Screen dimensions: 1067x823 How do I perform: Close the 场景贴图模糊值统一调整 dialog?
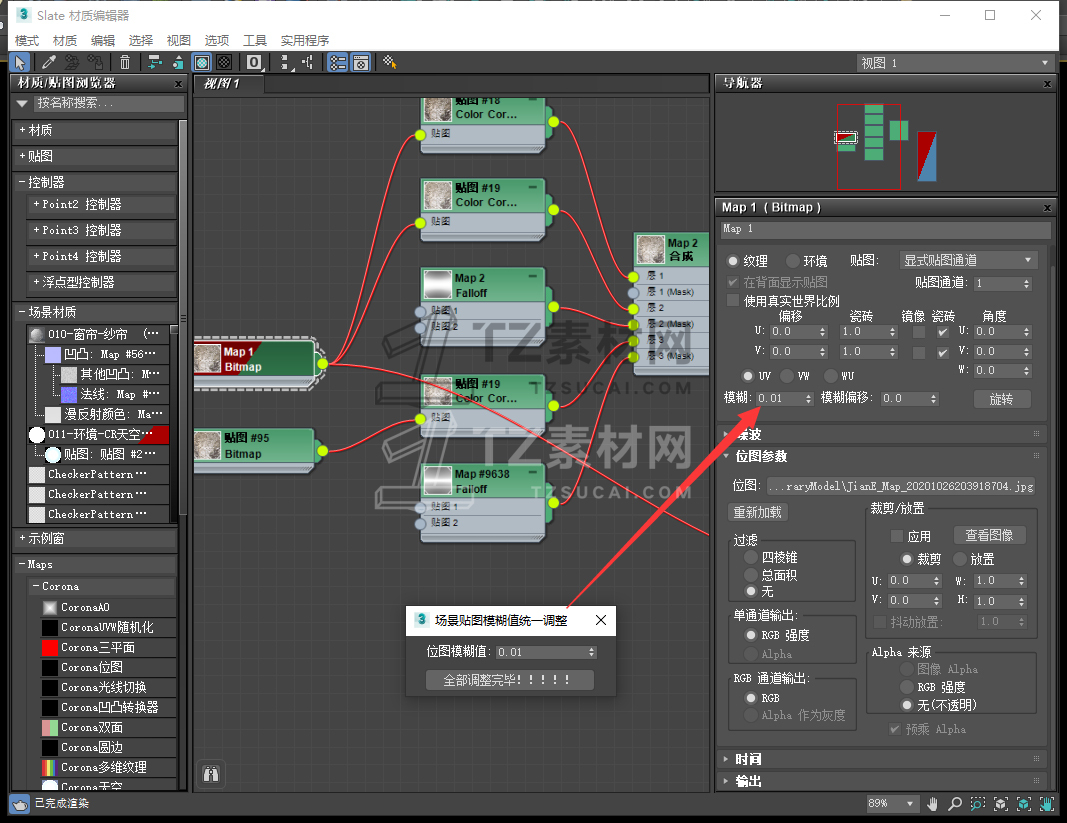(x=601, y=620)
